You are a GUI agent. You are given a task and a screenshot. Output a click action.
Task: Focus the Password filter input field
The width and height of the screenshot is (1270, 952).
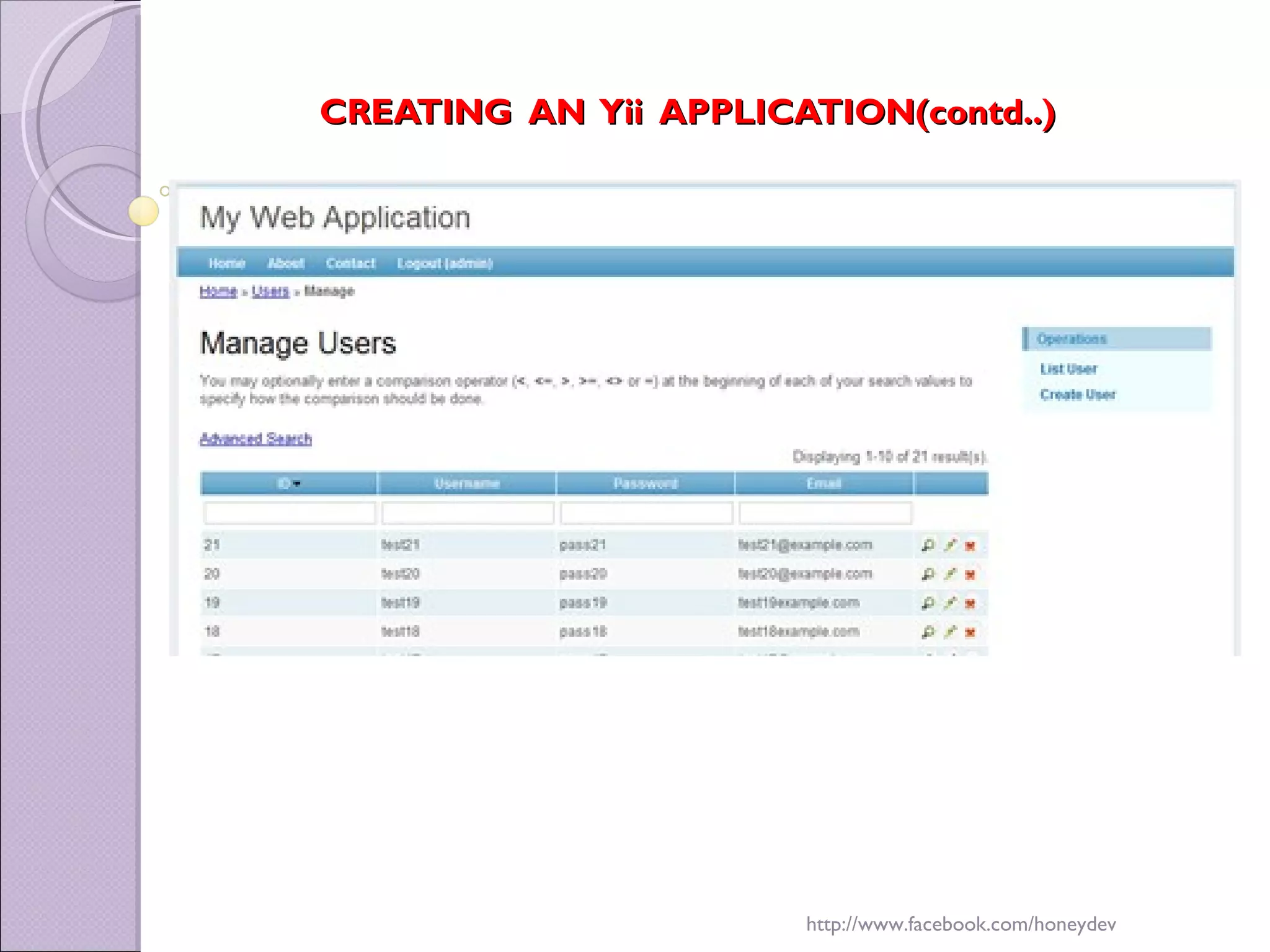(x=646, y=513)
